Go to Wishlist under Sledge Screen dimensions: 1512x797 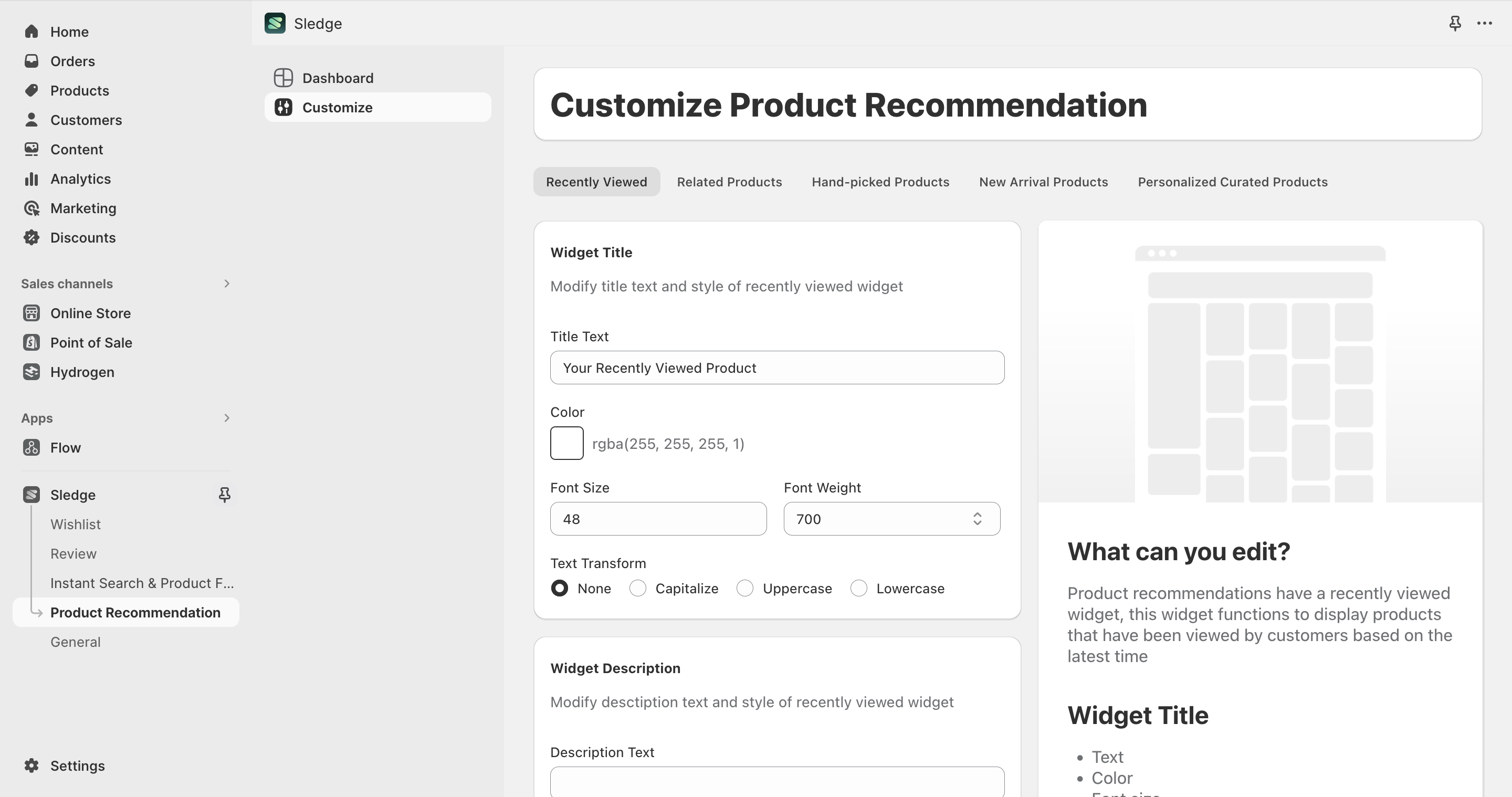[x=75, y=524]
